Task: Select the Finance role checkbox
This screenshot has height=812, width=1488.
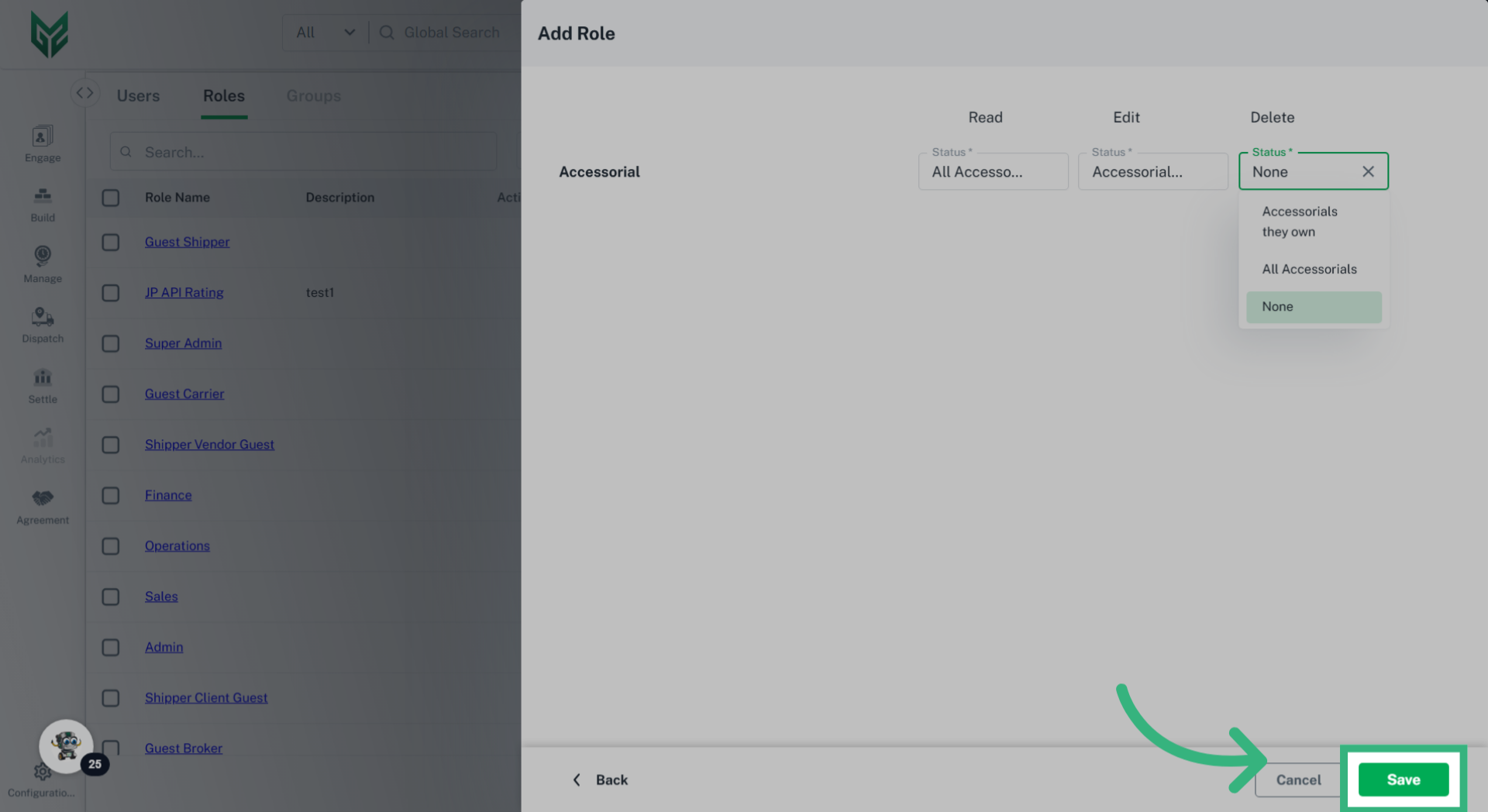Action: tap(111, 496)
